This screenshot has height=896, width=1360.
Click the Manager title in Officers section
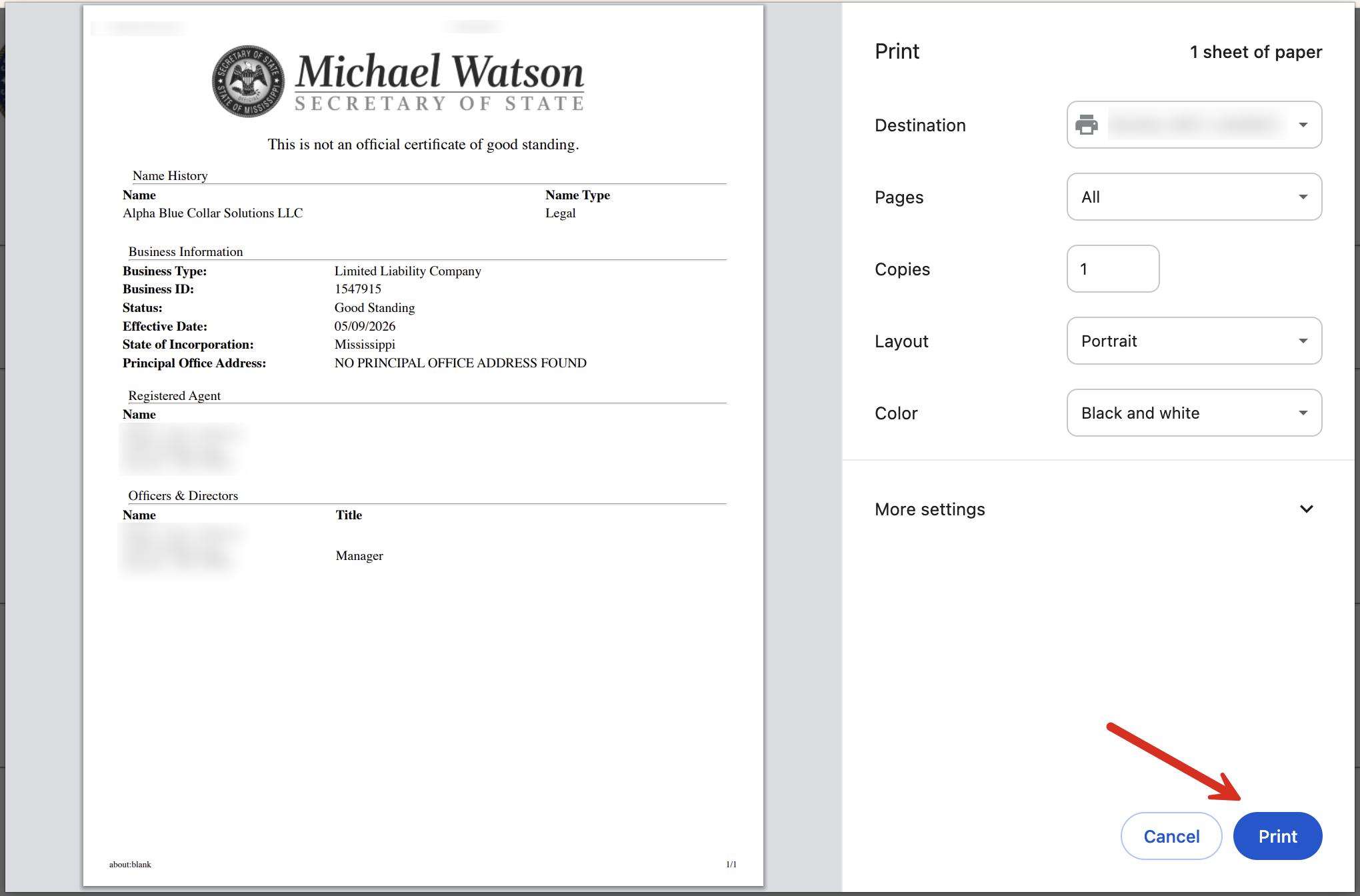tap(359, 556)
